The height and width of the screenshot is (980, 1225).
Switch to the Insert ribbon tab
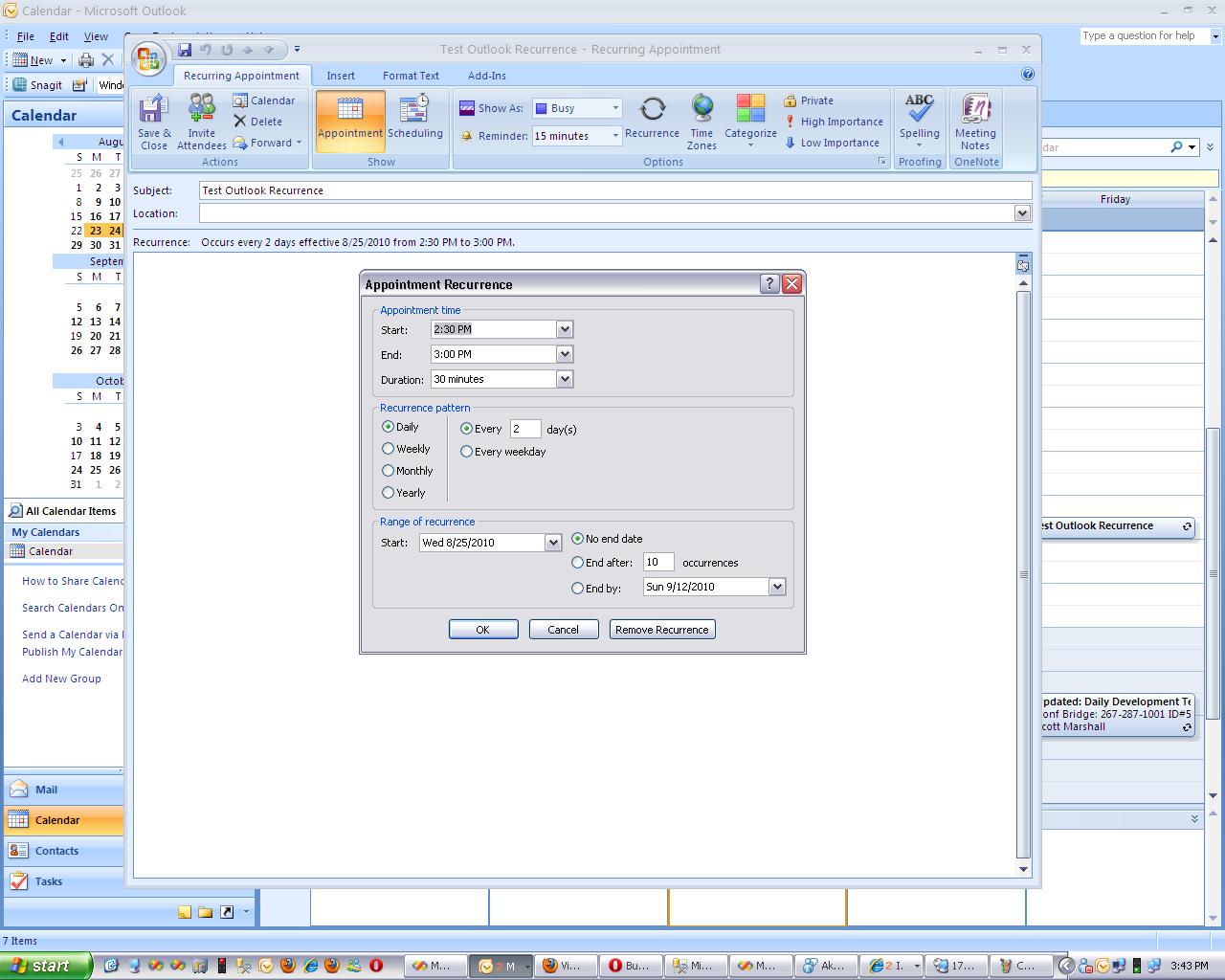341,76
